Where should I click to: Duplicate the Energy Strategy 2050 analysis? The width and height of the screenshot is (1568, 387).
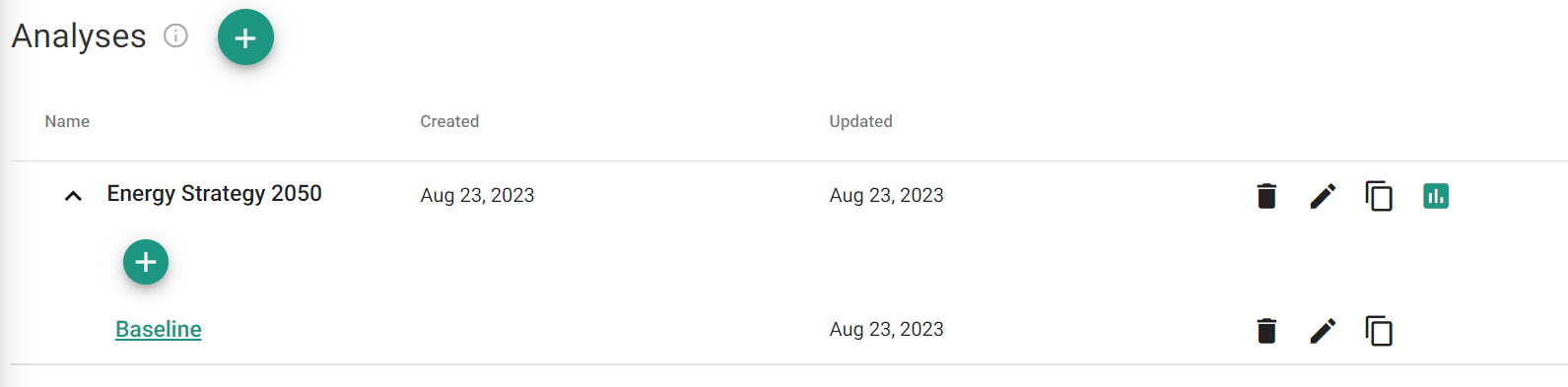click(x=1379, y=196)
